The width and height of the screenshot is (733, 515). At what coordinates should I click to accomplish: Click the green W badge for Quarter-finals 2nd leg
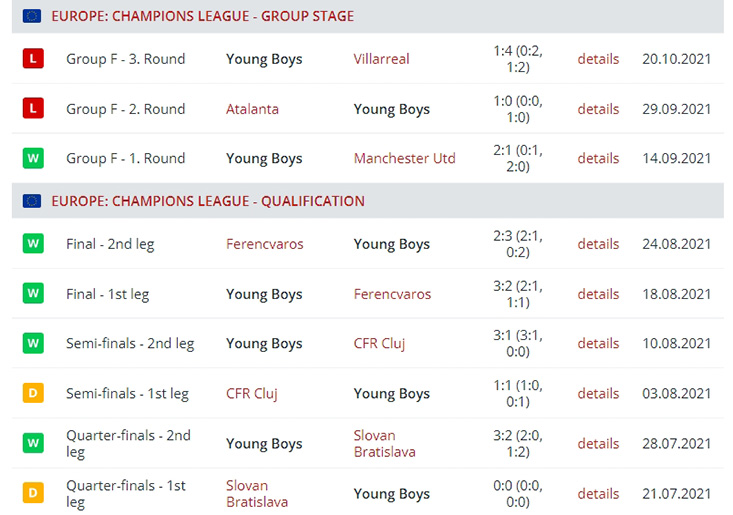pyautogui.click(x=33, y=443)
